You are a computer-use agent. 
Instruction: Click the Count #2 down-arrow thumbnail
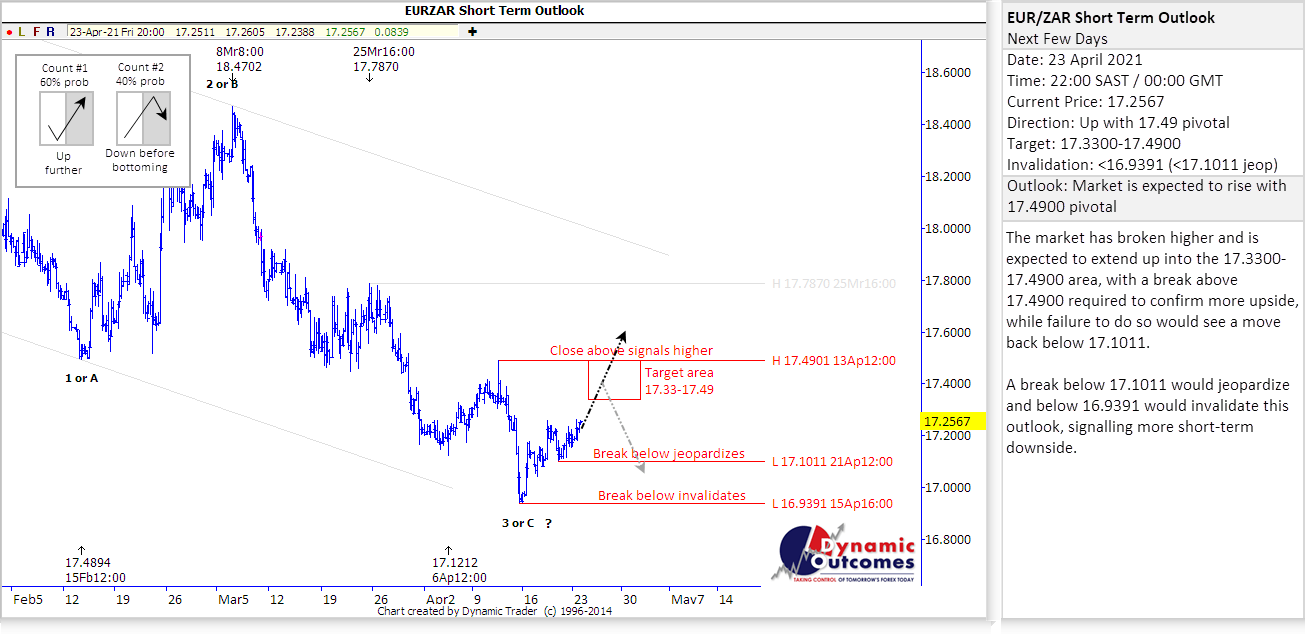point(143,118)
